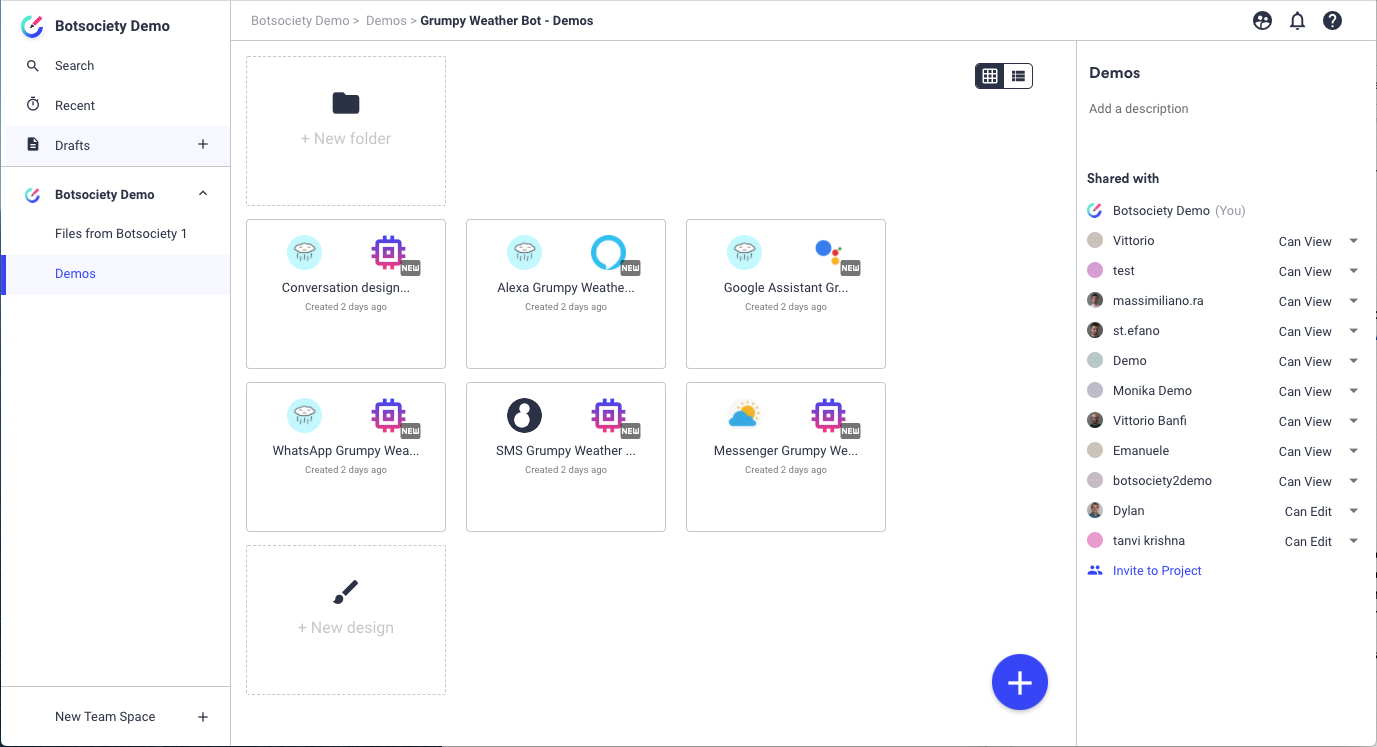Click the Botsociety Demo workspace icon in the sidebar
The width and height of the screenshot is (1377, 747).
pos(33,195)
